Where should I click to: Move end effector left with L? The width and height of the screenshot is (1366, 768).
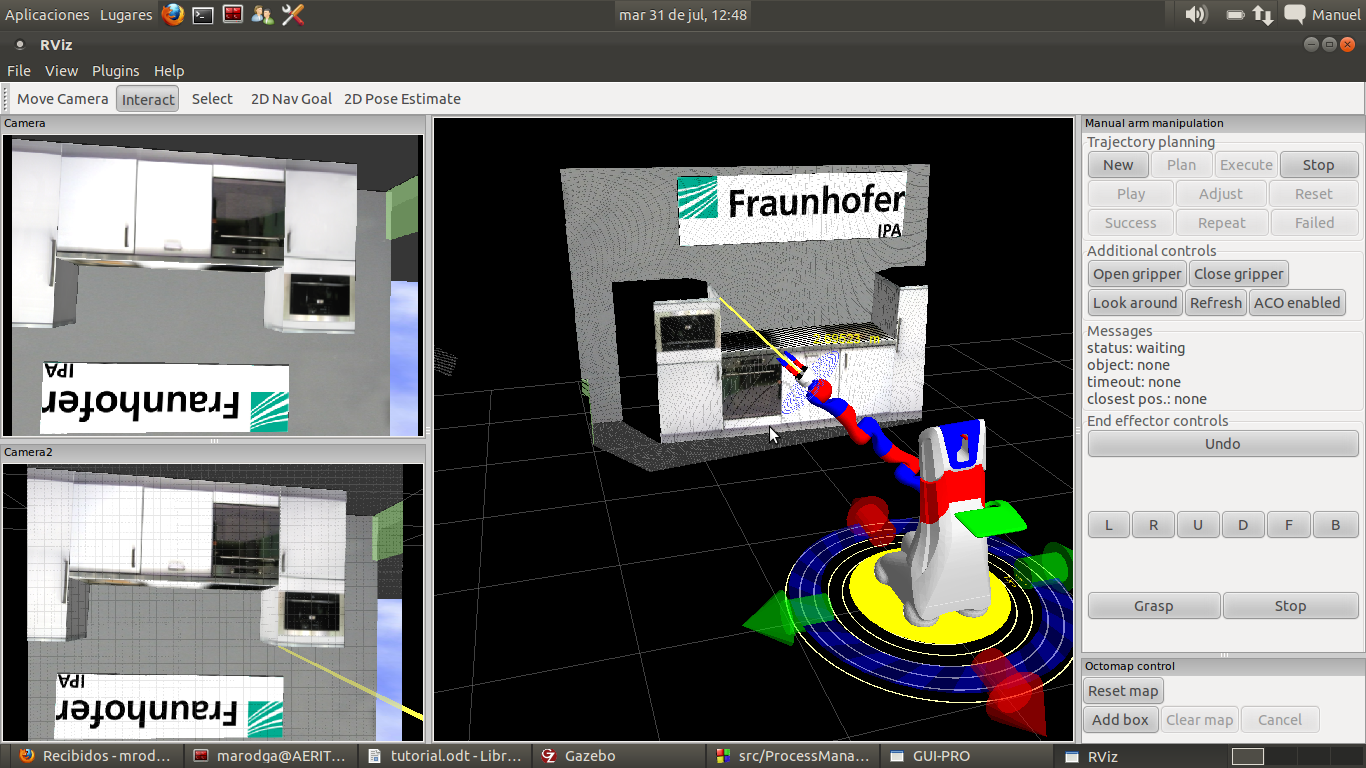[x=1108, y=525]
